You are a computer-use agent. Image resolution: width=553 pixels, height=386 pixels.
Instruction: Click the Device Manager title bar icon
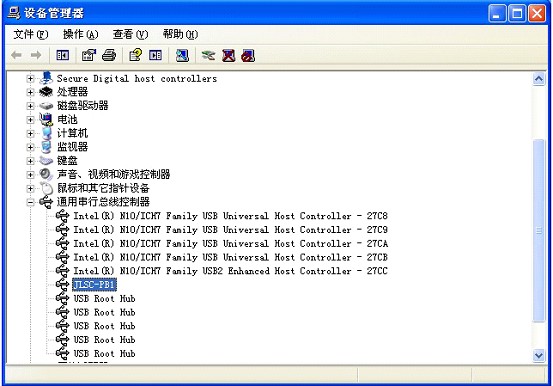coord(14,13)
